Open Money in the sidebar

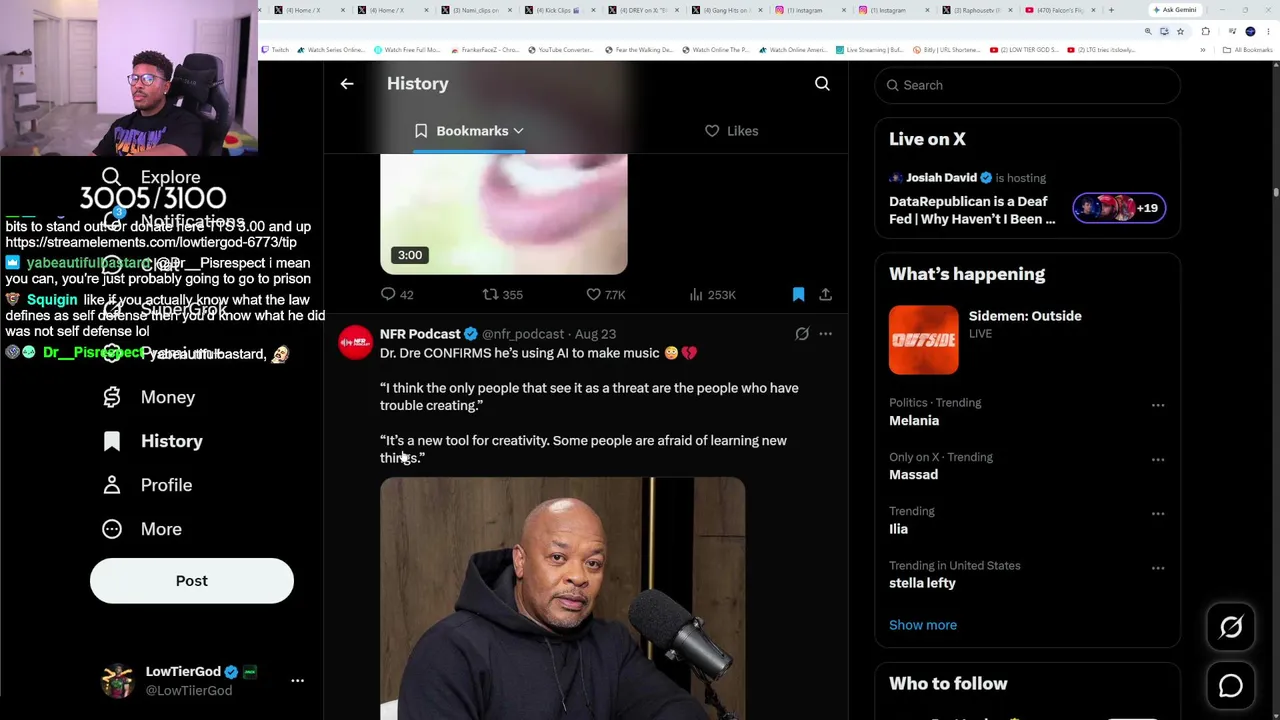point(148,397)
